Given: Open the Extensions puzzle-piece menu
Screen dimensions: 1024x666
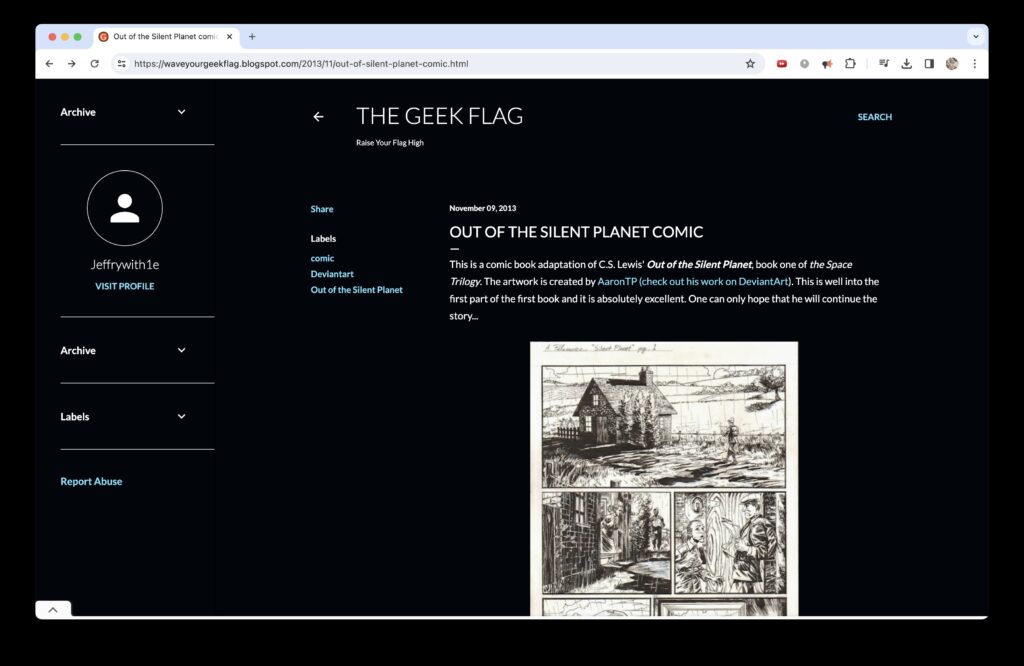Looking at the screenshot, I should click(850, 63).
